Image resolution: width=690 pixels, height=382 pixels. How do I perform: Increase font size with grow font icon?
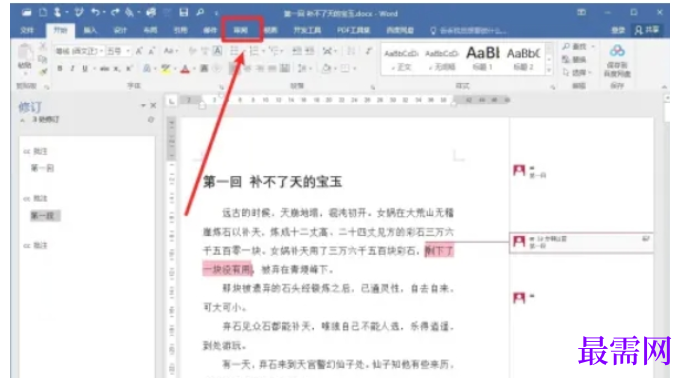(x=139, y=51)
